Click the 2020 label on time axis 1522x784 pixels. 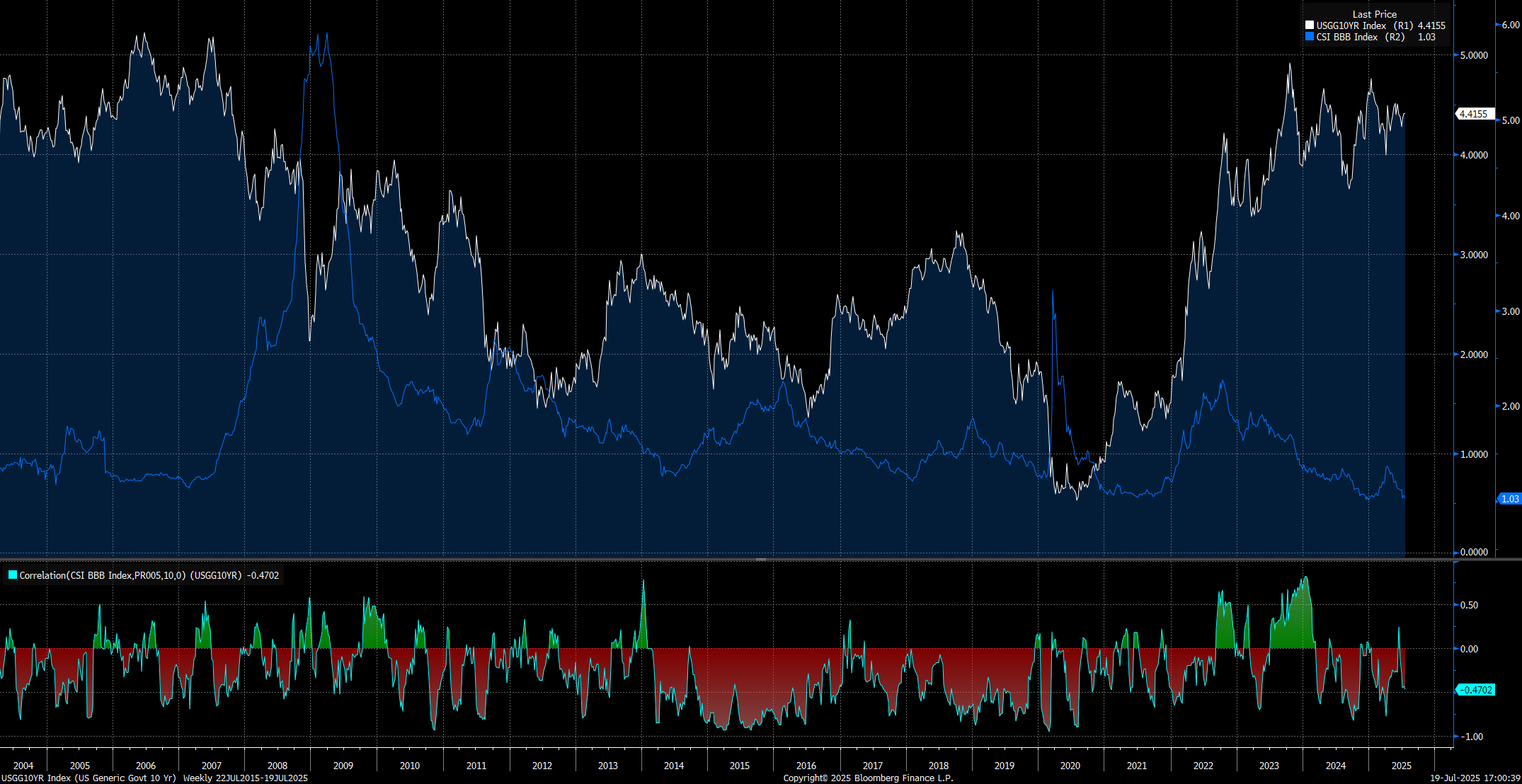tap(1070, 766)
